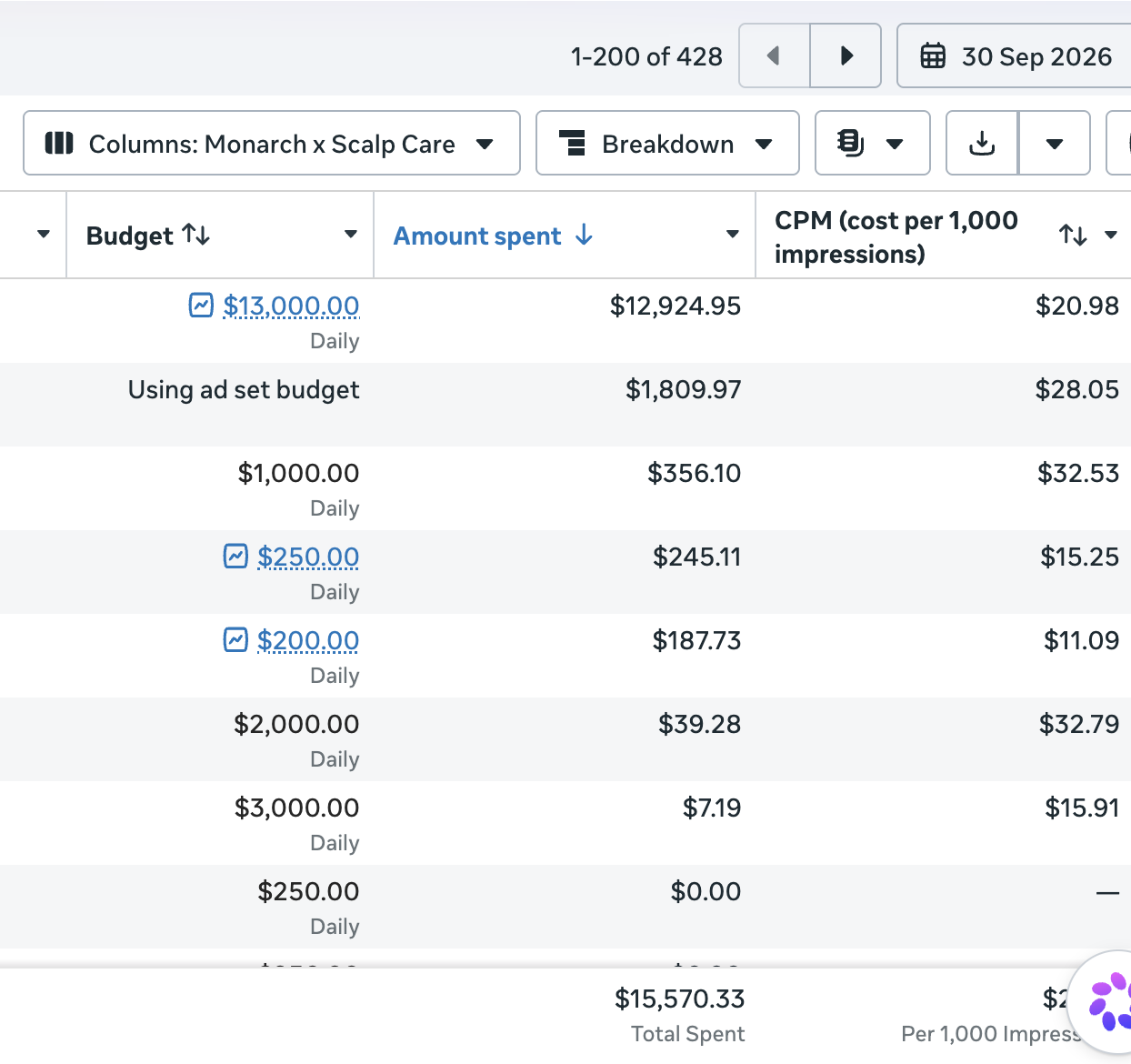Edit the $200.00 daily budget link

(x=308, y=640)
